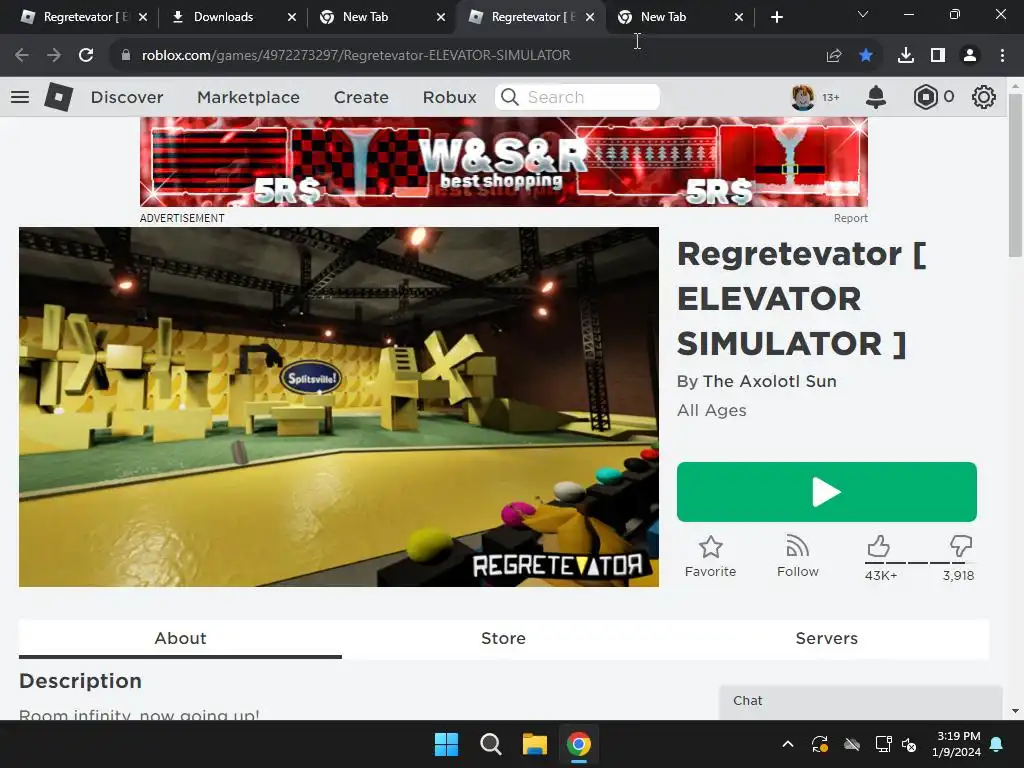The height and width of the screenshot is (768, 1024).
Task: Open File Explorer from taskbar
Action: (534, 744)
